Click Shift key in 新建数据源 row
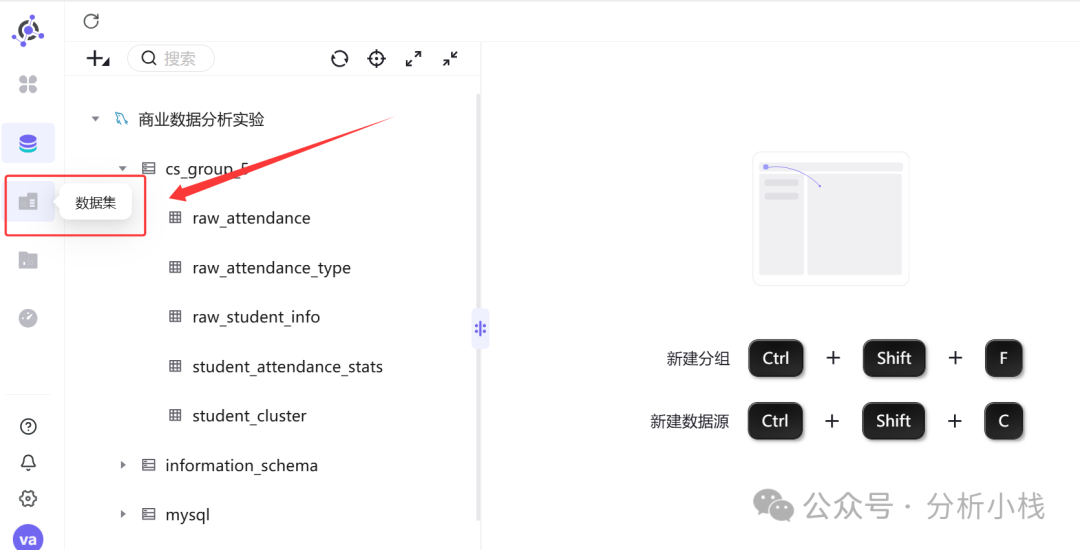 (x=893, y=421)
